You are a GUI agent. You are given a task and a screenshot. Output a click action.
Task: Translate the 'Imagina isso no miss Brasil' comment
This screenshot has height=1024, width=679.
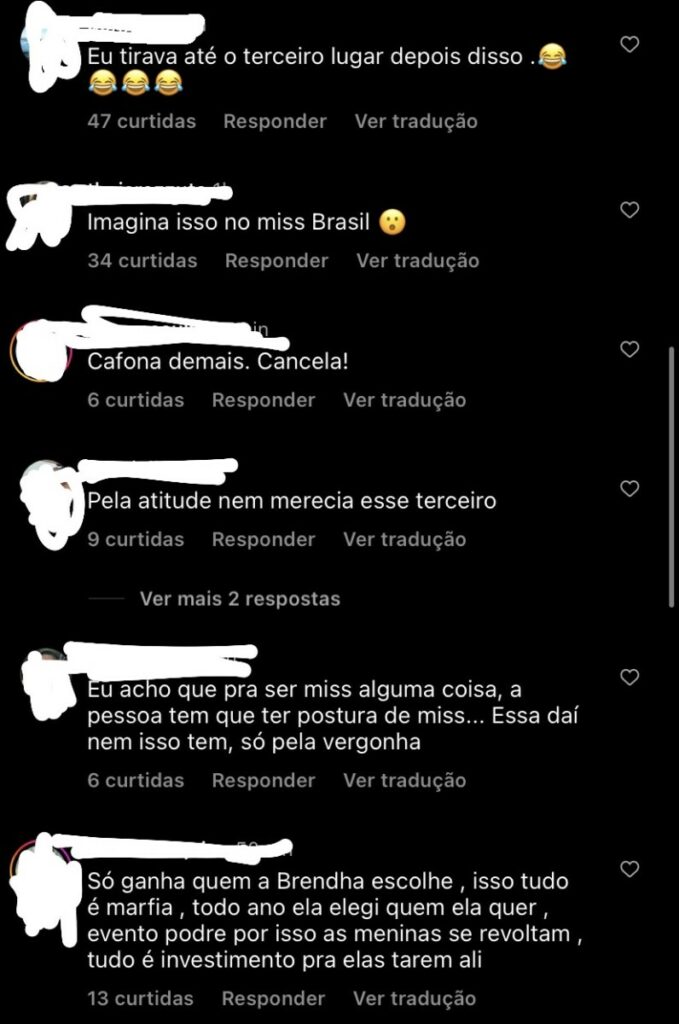point(418,261)
